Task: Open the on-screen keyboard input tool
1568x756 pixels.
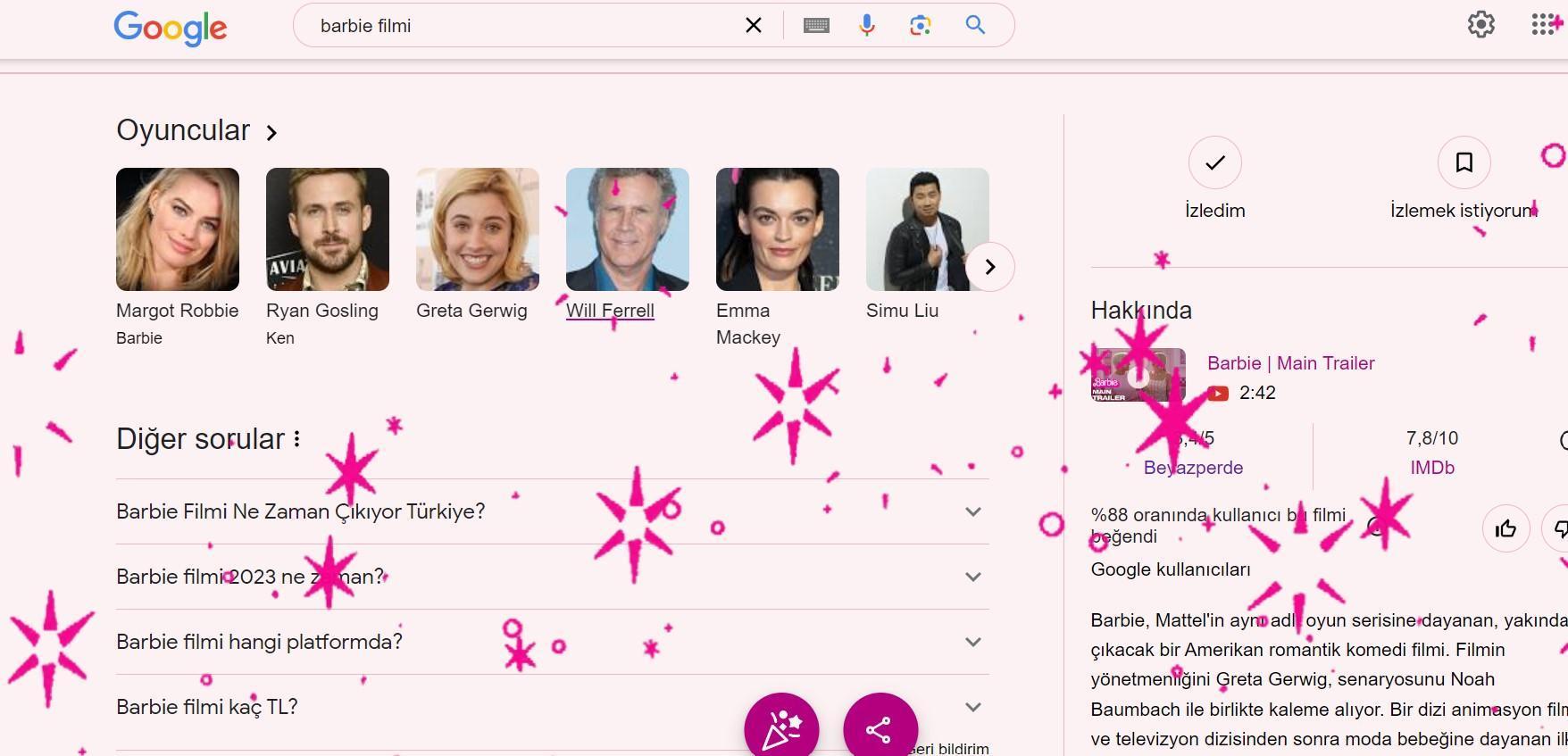Action: [x=816, y=26]
